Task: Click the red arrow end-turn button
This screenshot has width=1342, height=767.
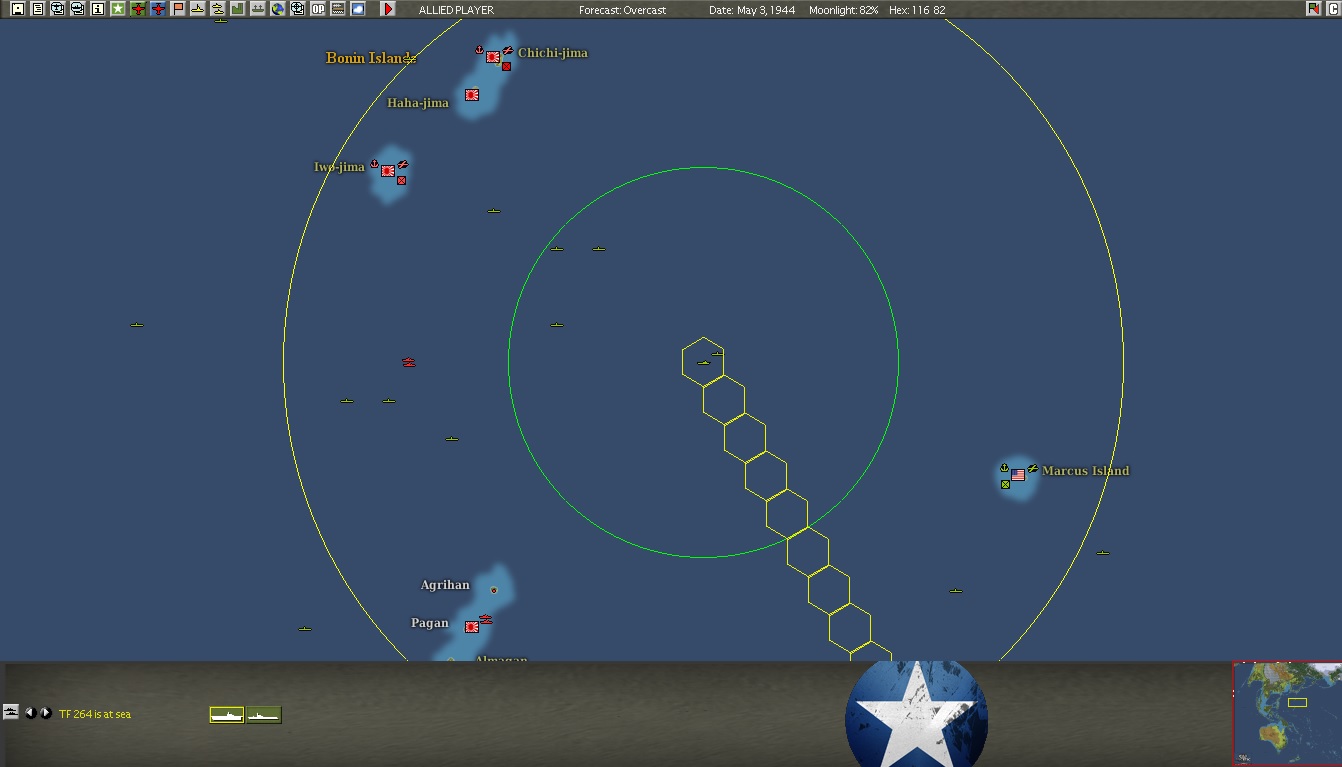Action: click(x=389, y=9)
